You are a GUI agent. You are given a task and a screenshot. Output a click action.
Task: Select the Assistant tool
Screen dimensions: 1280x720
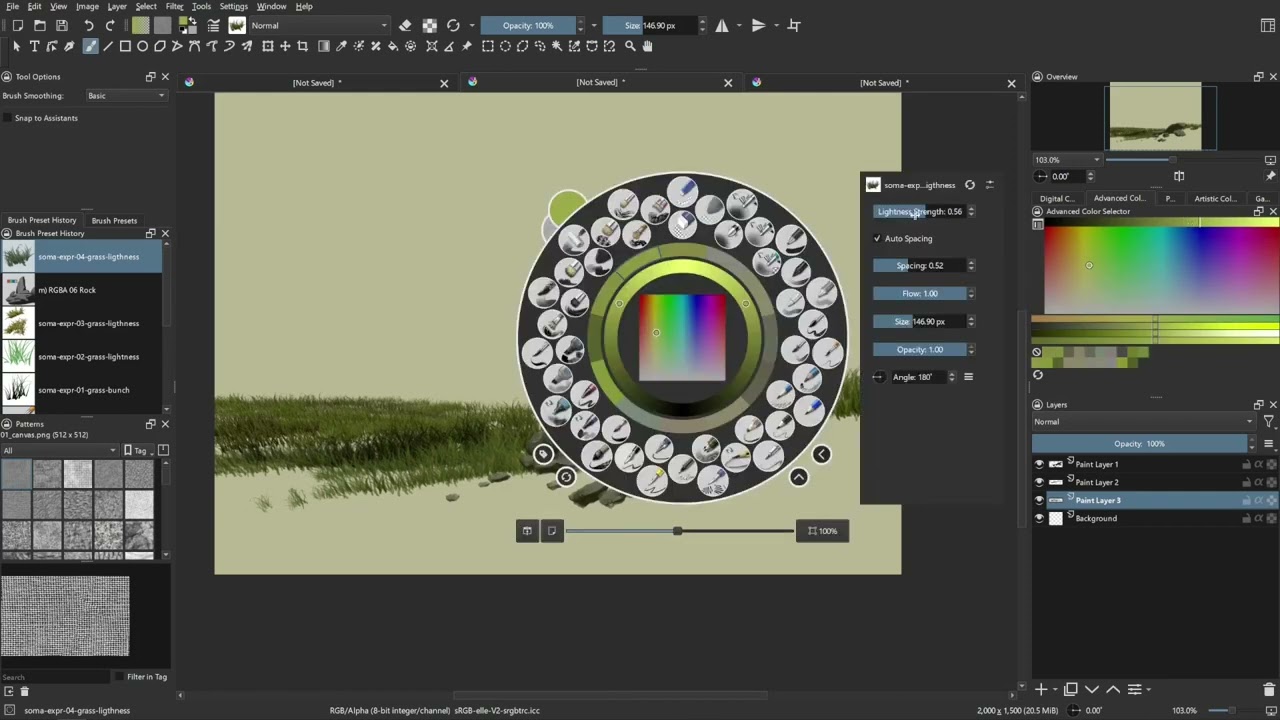coord(432,46)
